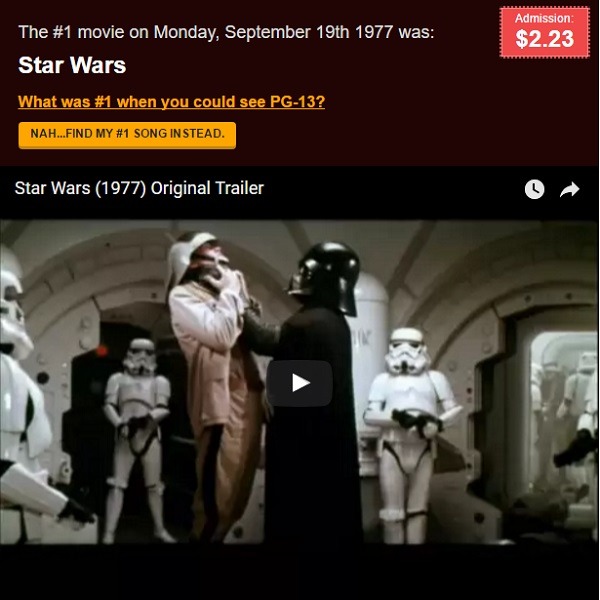Open the 'What was #1 when you could see PG-13?' link
The height and width of the screenshot is (600, 600).
click(x=171, y=102)
